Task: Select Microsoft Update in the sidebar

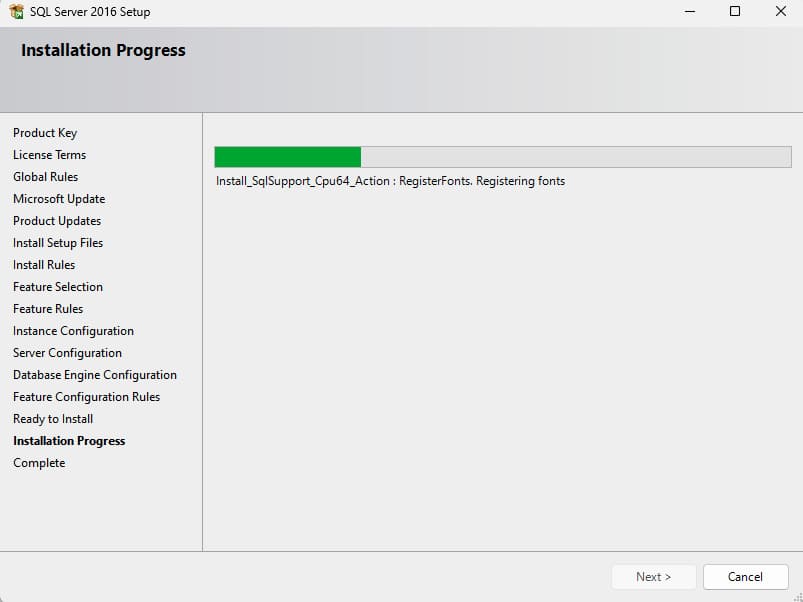Action: coord(59,199)
